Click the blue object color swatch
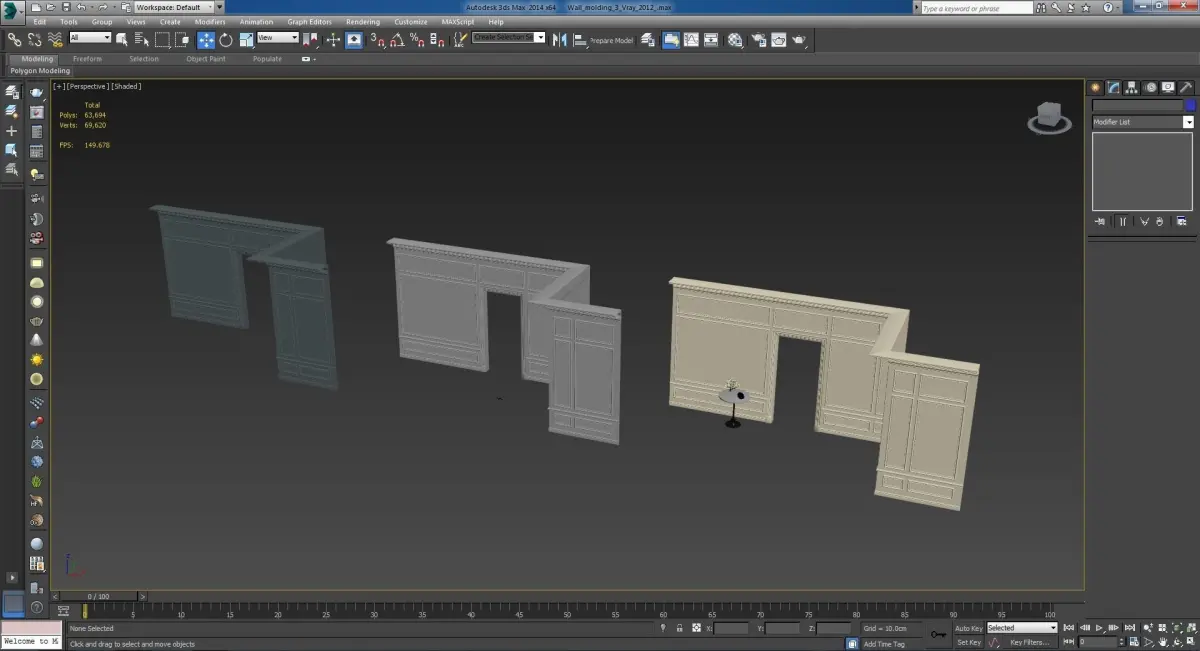 [1189, 105]
